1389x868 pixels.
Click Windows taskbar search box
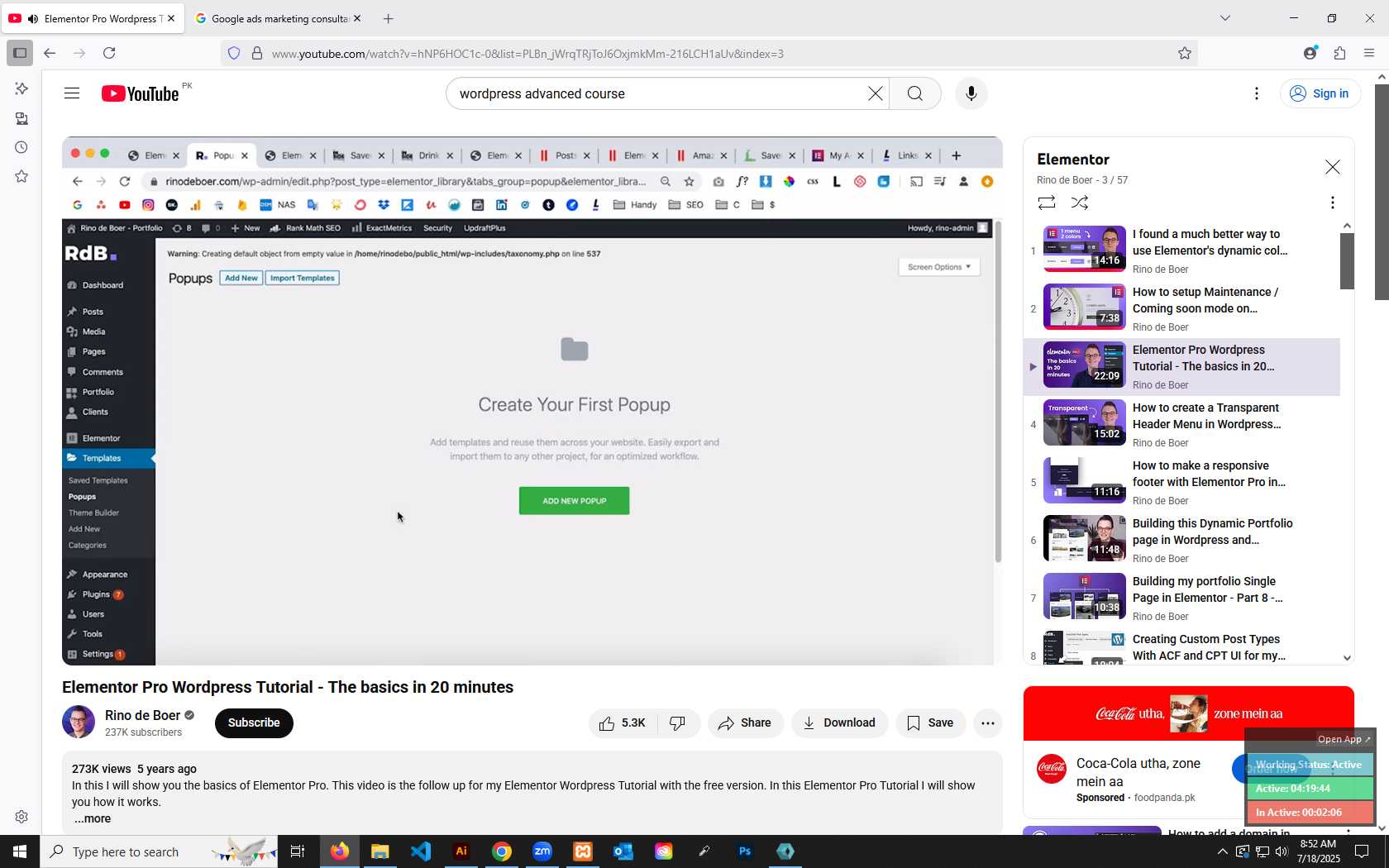pos(159,851)
